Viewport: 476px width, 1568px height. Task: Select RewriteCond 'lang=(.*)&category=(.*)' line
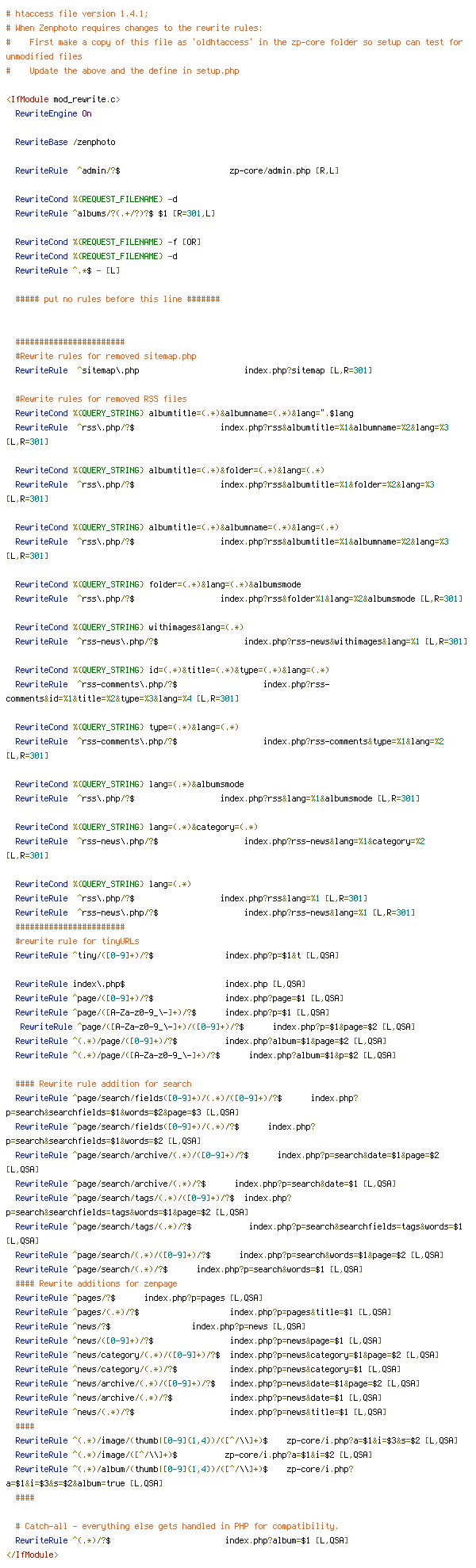pyautogui.click(x=136, y=827)
